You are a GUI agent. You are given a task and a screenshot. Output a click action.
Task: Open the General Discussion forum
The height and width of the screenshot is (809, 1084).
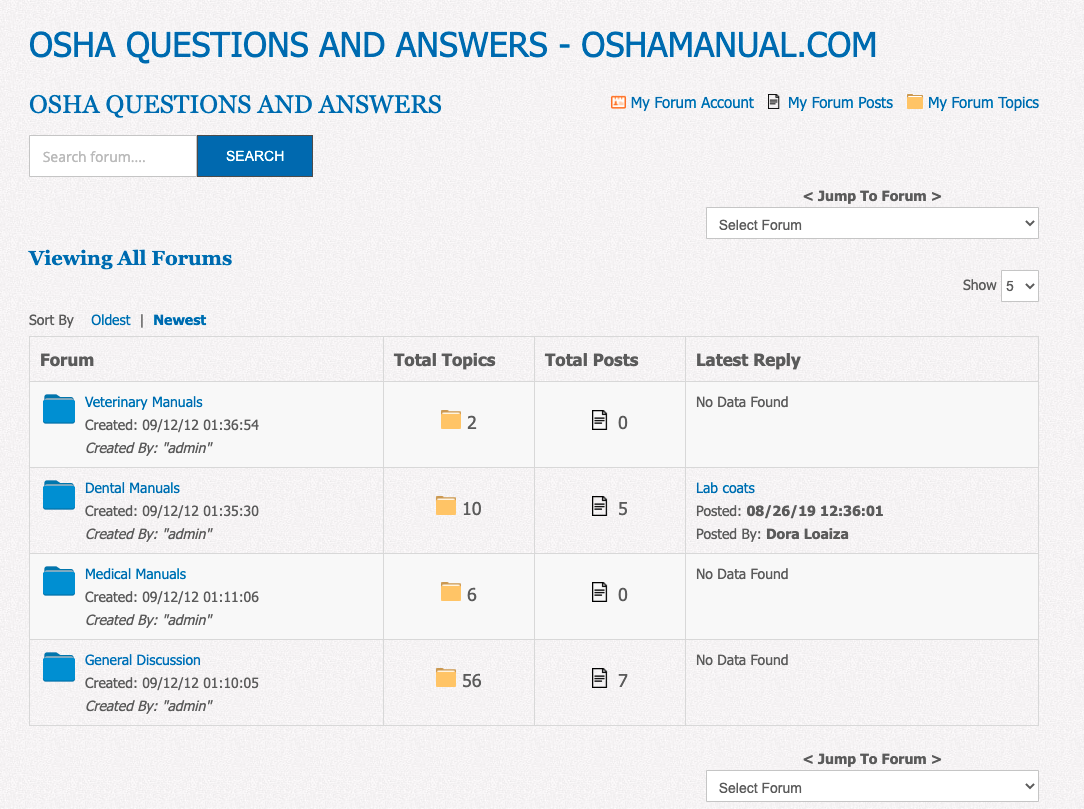coord(142,660)
